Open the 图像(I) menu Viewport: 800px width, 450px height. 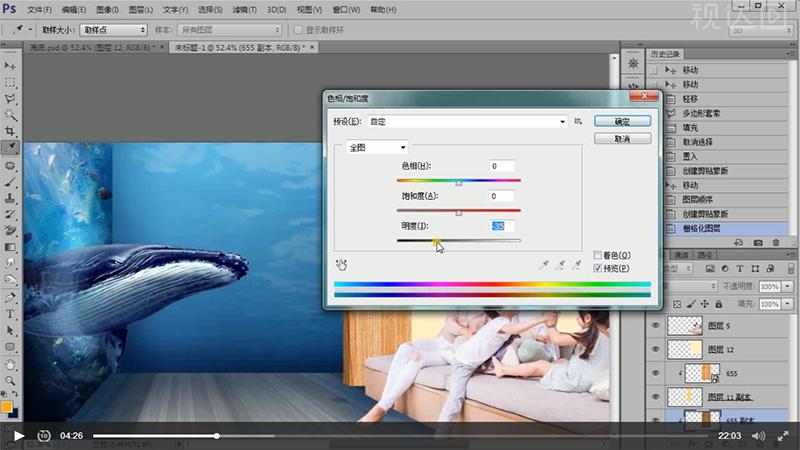pyautogui.click(x=107, y=10)
